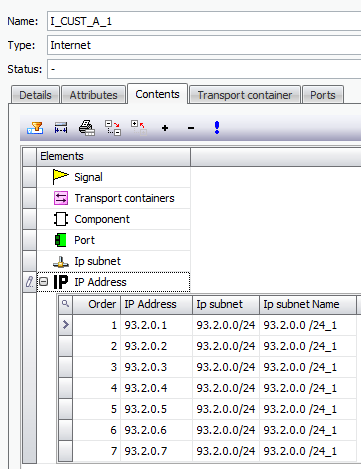Collapse the IP Address node
The image size is (361, 469).
point(43,282)
